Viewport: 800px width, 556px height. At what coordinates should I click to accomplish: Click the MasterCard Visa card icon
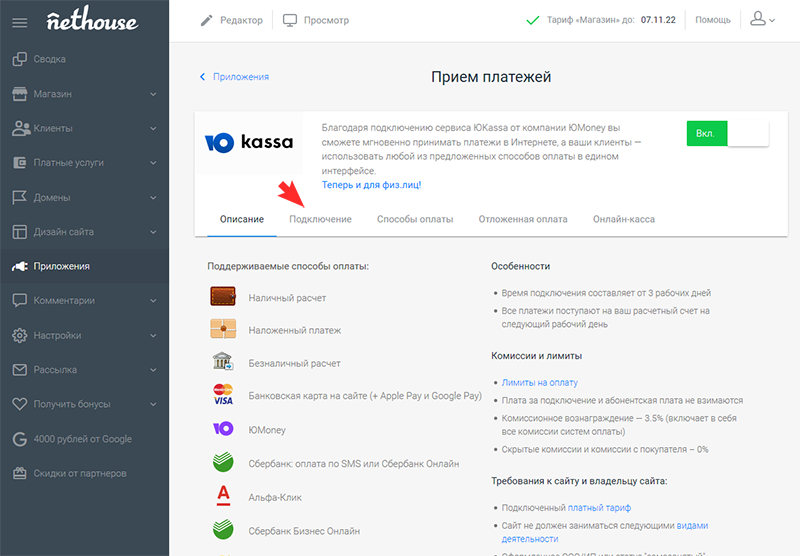click(223, 394)
